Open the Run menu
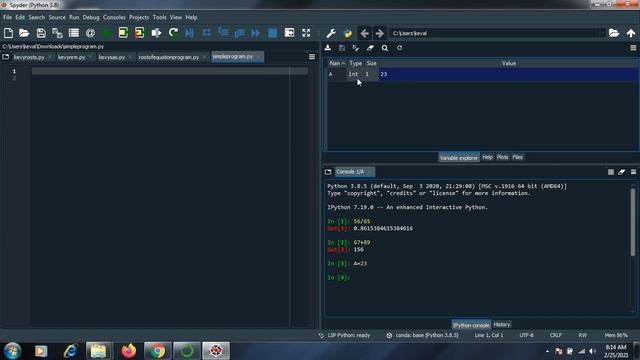The image size is (640, 360). coord(74,18)
